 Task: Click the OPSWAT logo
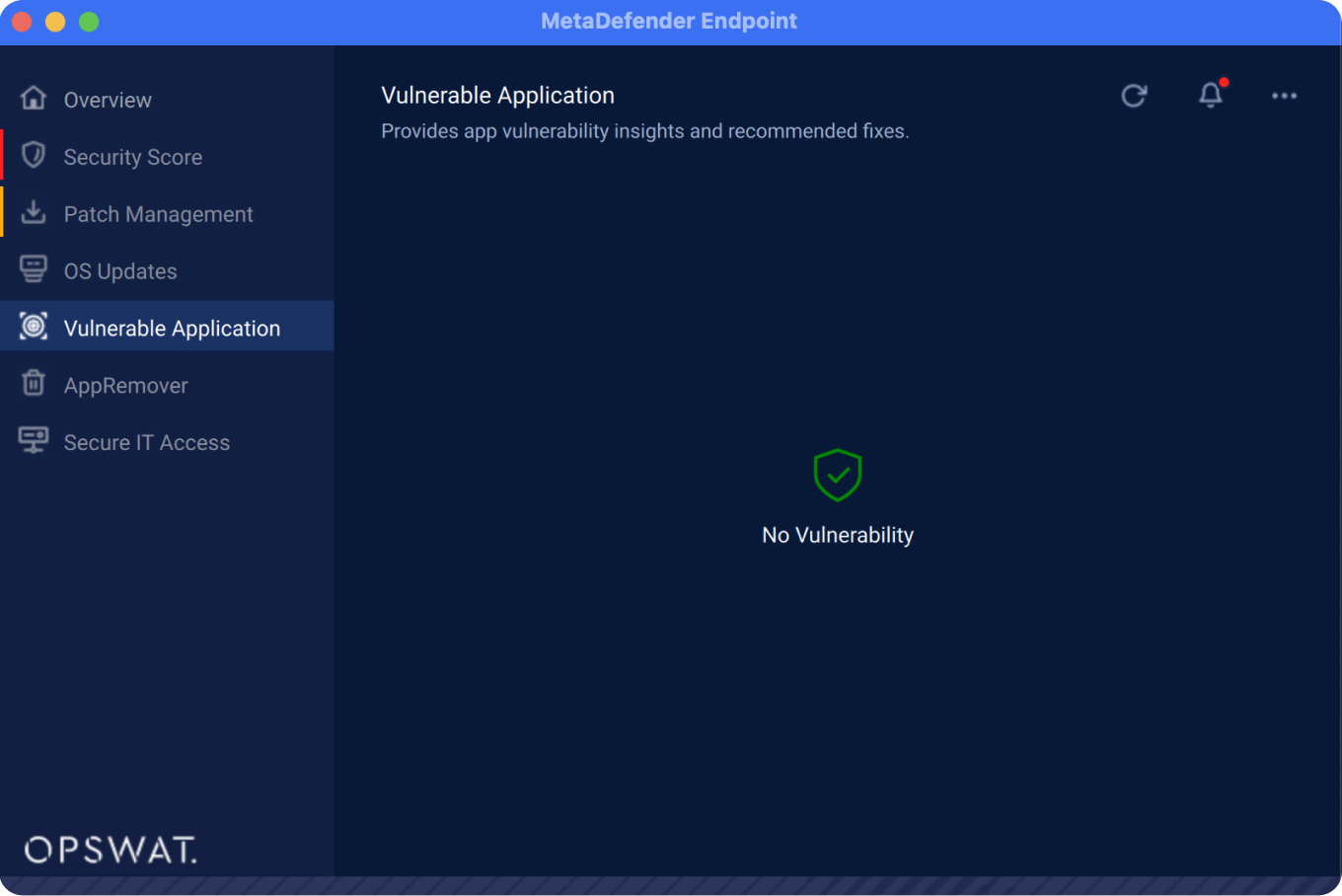click(x=111, y=850)
